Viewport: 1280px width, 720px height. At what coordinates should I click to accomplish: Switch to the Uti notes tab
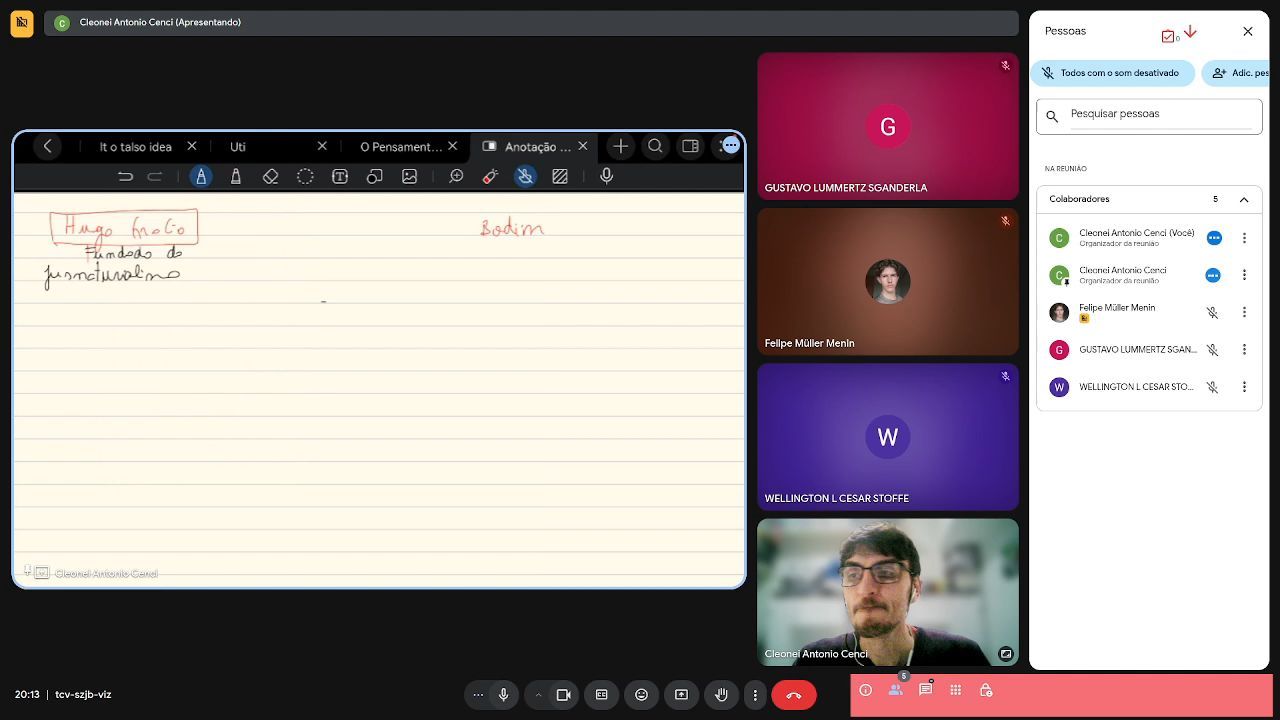238,146
